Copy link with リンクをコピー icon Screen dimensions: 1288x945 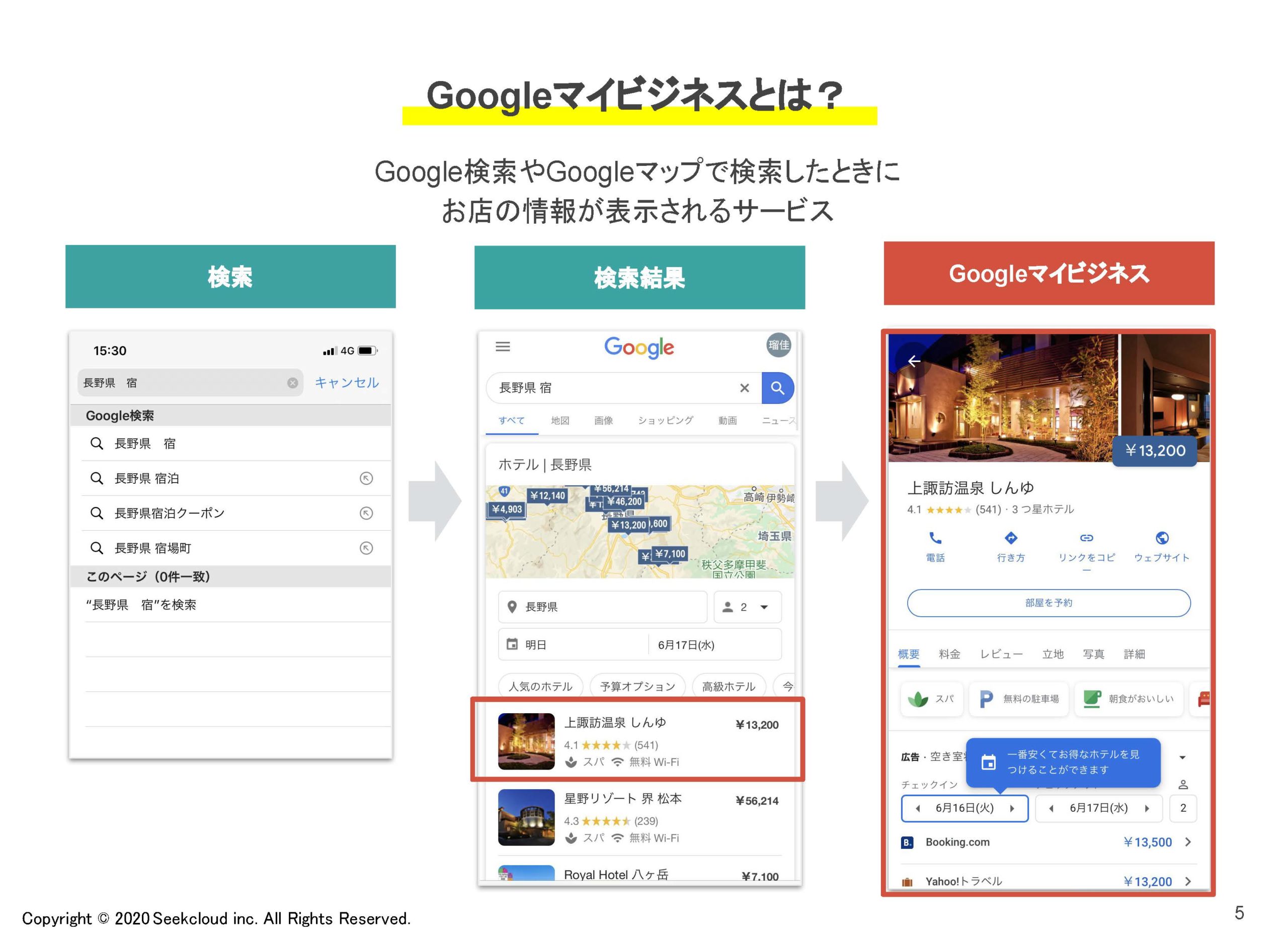coord(1086,550)
